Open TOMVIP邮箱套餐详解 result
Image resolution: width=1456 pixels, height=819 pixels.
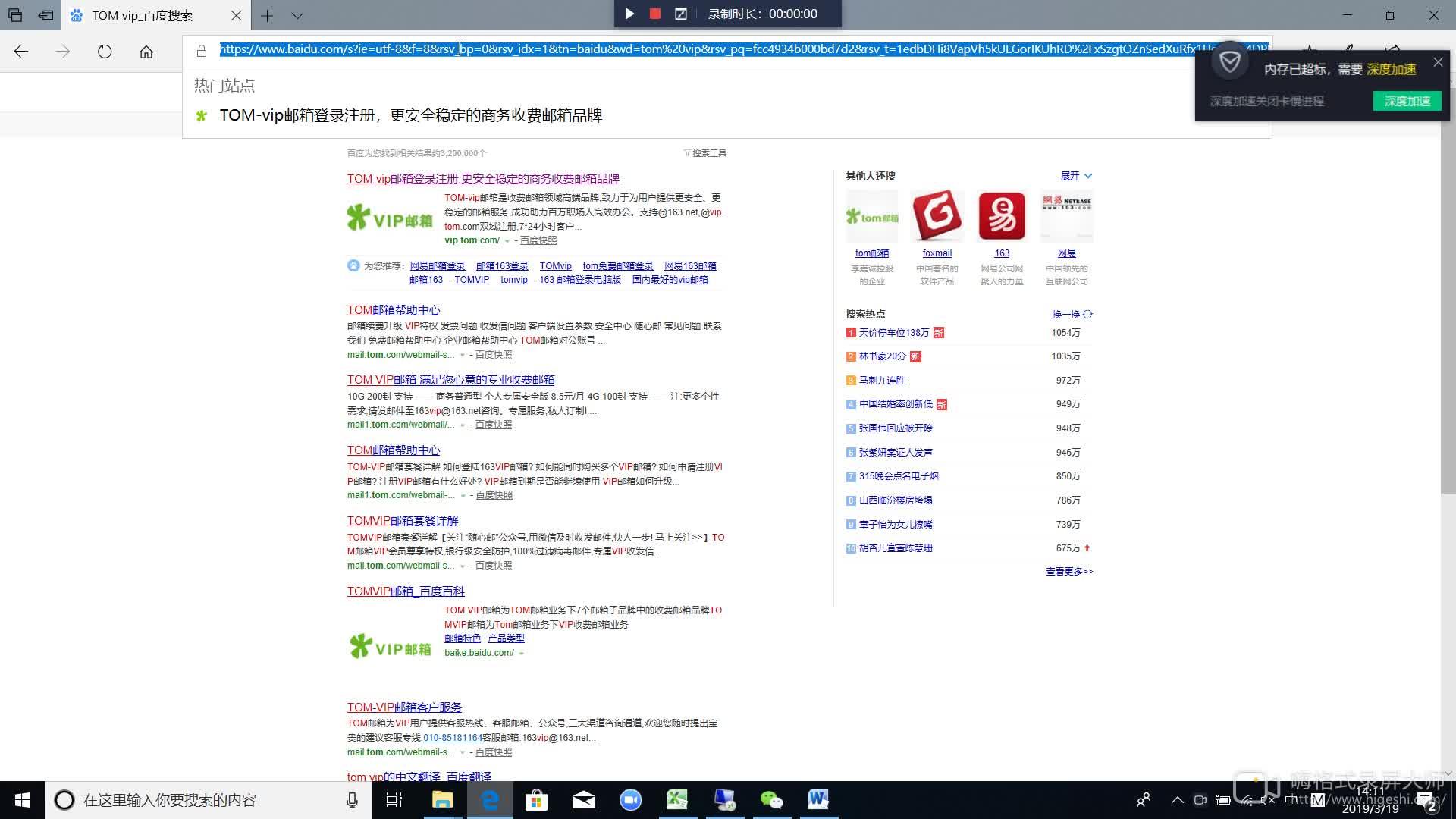point(403,521)
